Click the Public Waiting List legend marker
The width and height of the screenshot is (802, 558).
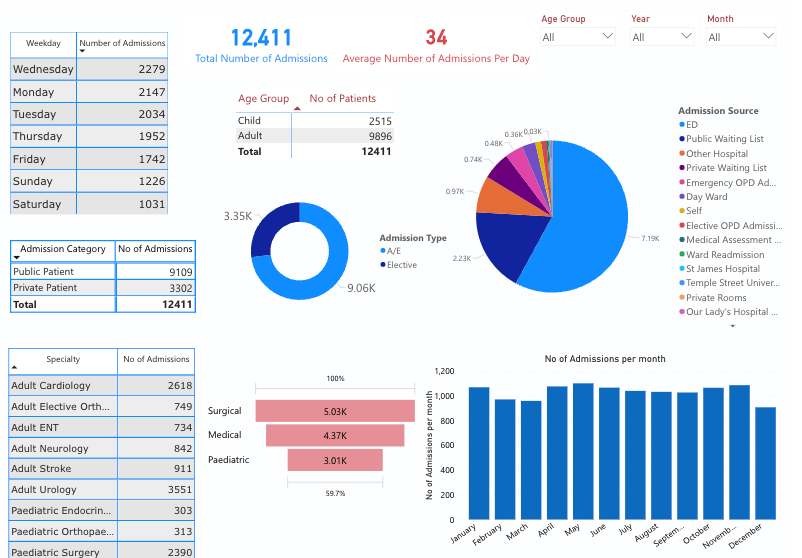click(x=682, y=139)
